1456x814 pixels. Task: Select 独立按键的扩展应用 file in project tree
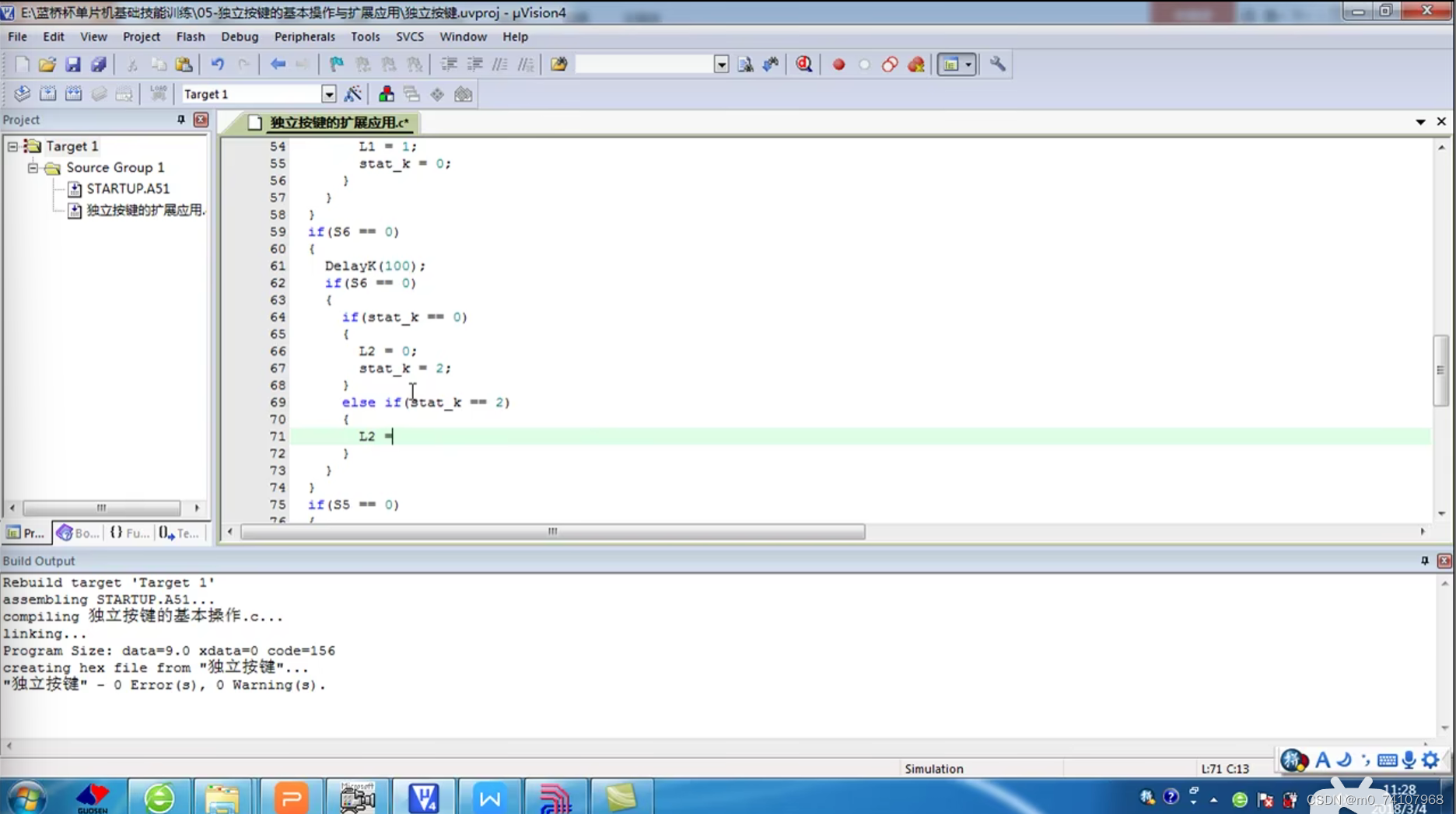tap(145, 210)
